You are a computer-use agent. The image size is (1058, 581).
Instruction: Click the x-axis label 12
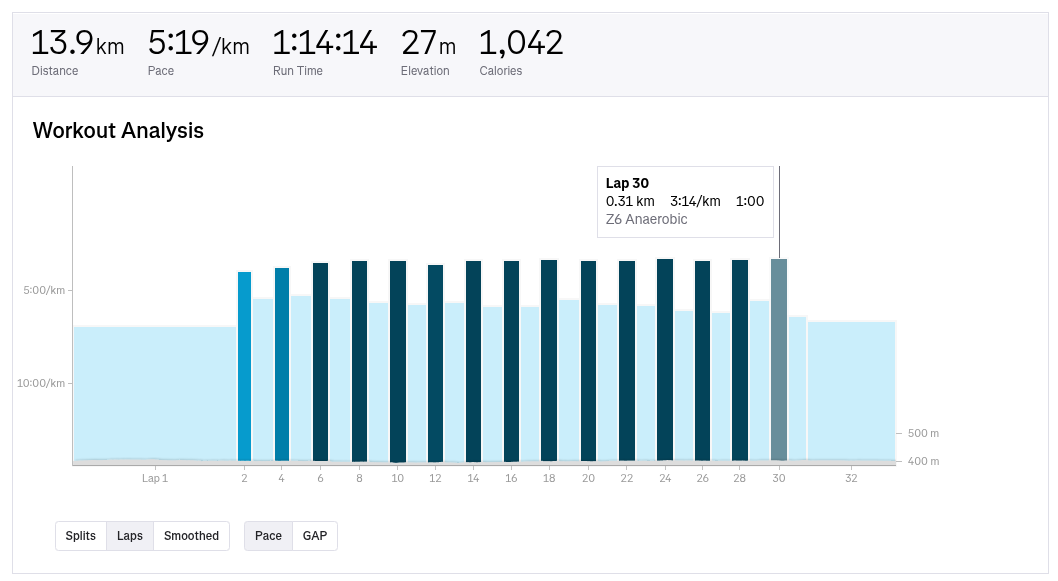435,478
